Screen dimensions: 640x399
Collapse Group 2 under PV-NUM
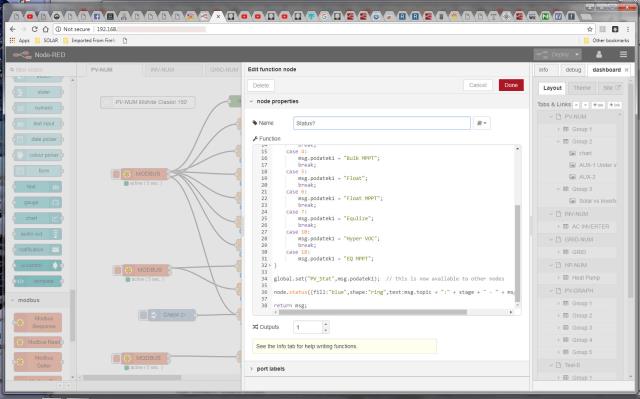pyautogui.click(x=558, y=142)
